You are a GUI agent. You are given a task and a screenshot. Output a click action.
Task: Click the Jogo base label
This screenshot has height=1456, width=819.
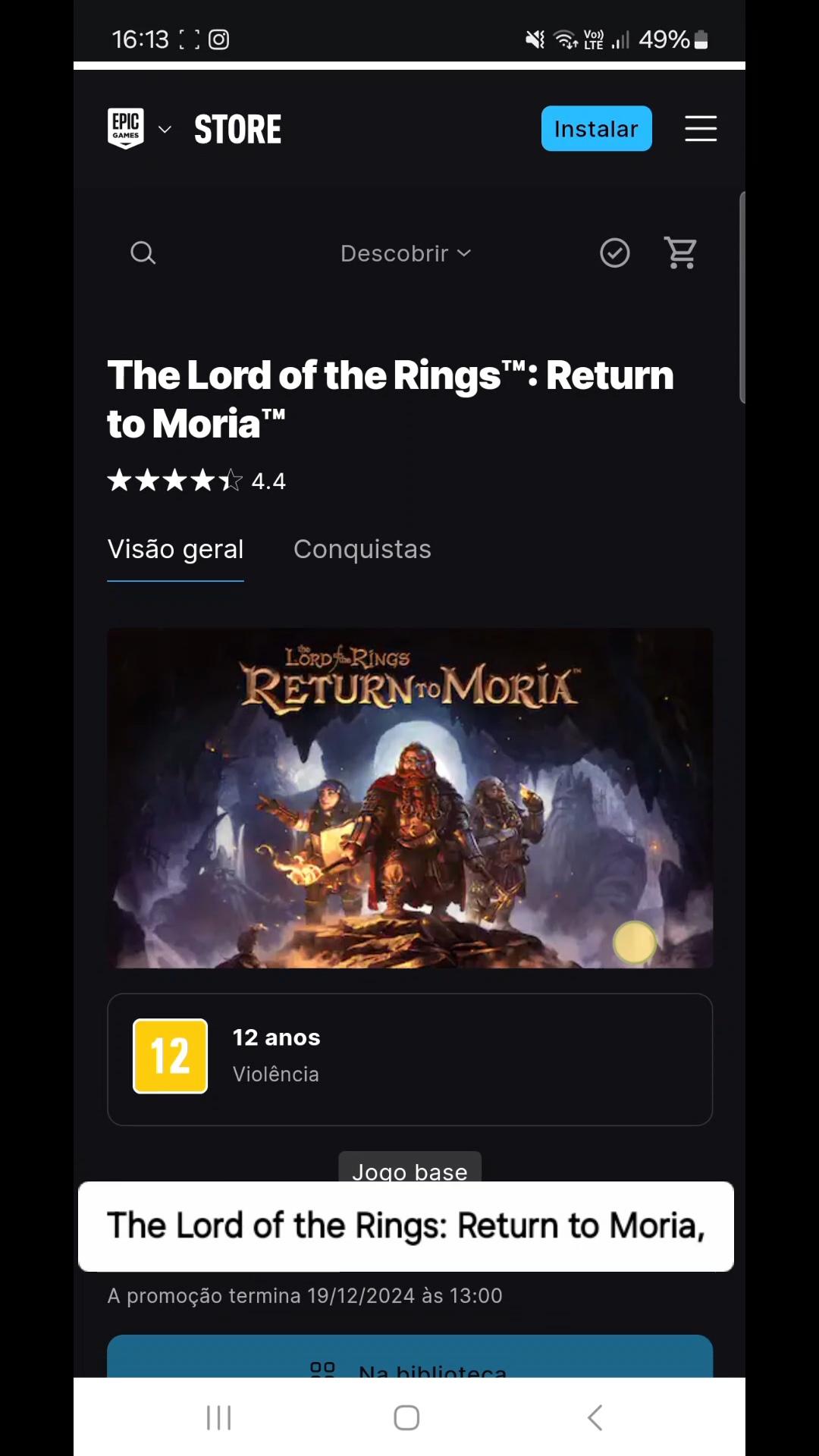(x=409, y=1168)
